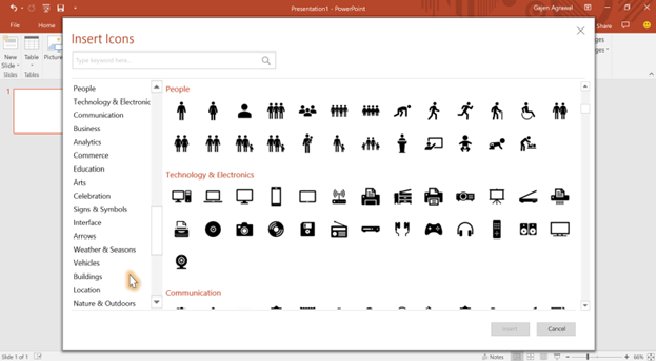Viewport: 656px width, 361px height.
Task: Select the walking person icon
Action: (433, 111)
